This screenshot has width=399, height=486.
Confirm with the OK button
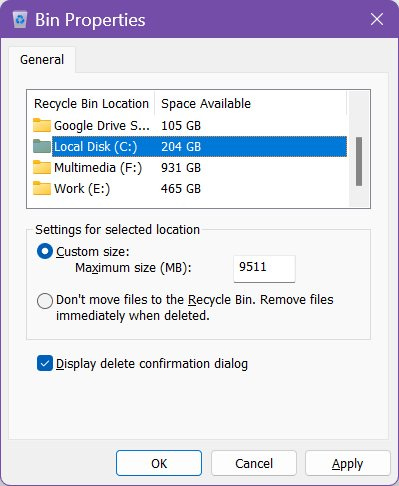159,463
